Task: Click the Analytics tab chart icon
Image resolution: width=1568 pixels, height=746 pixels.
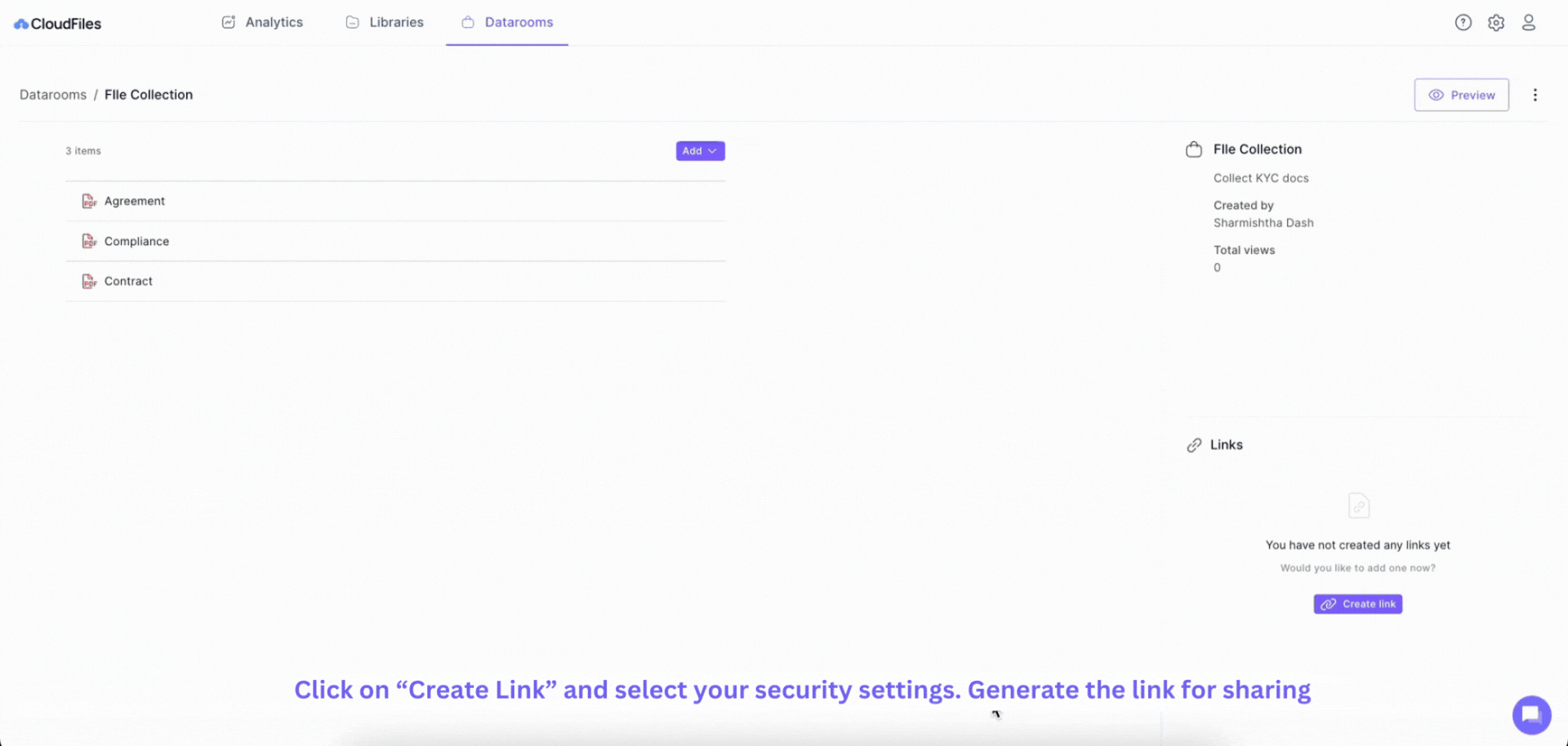Action: pyautogui.click(x=228, y=22)
